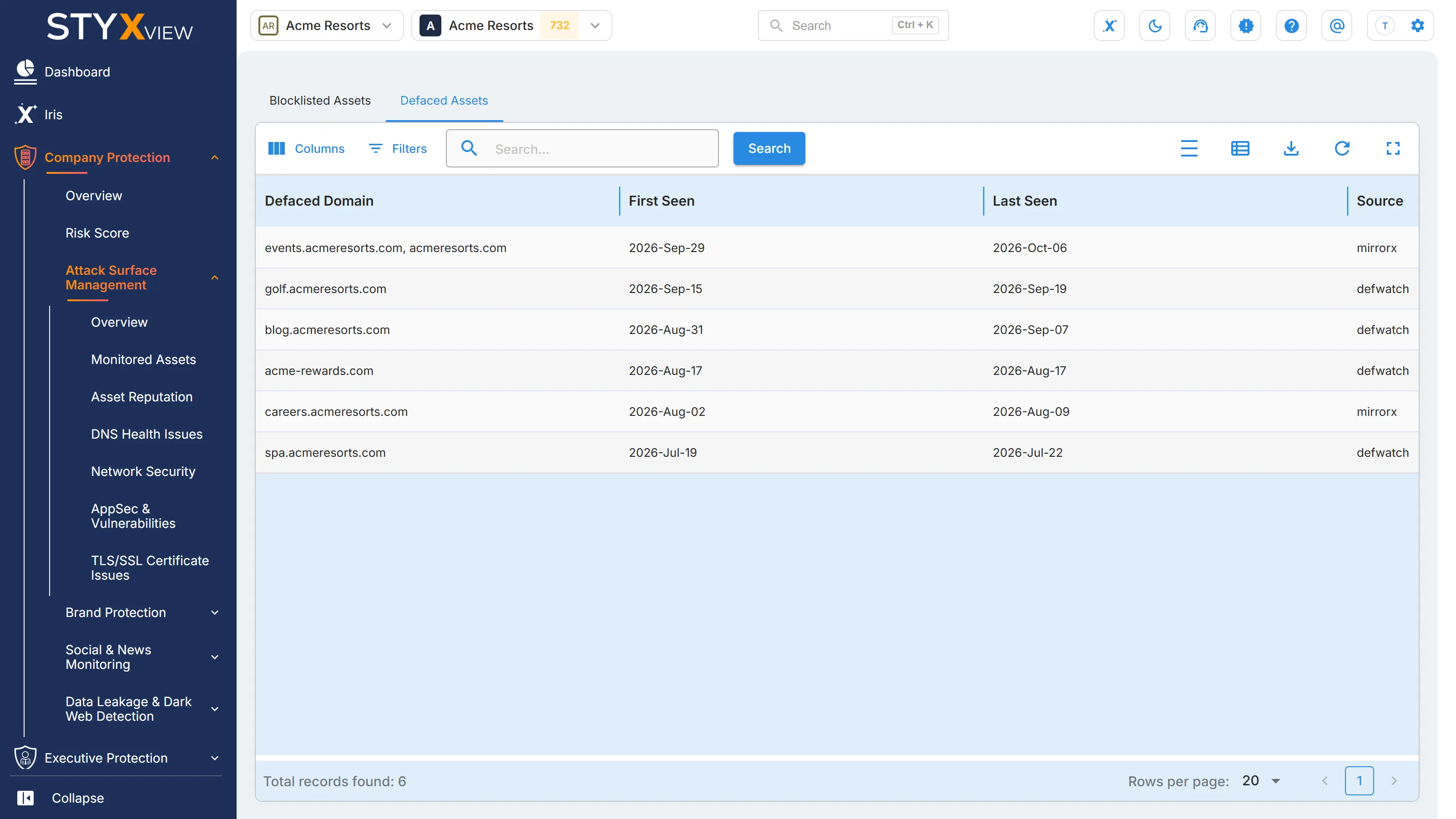The width and height of the screenshot is (1456, 819).
Task: Refresh the defaced assets table
Action: tap(1342, 149)
